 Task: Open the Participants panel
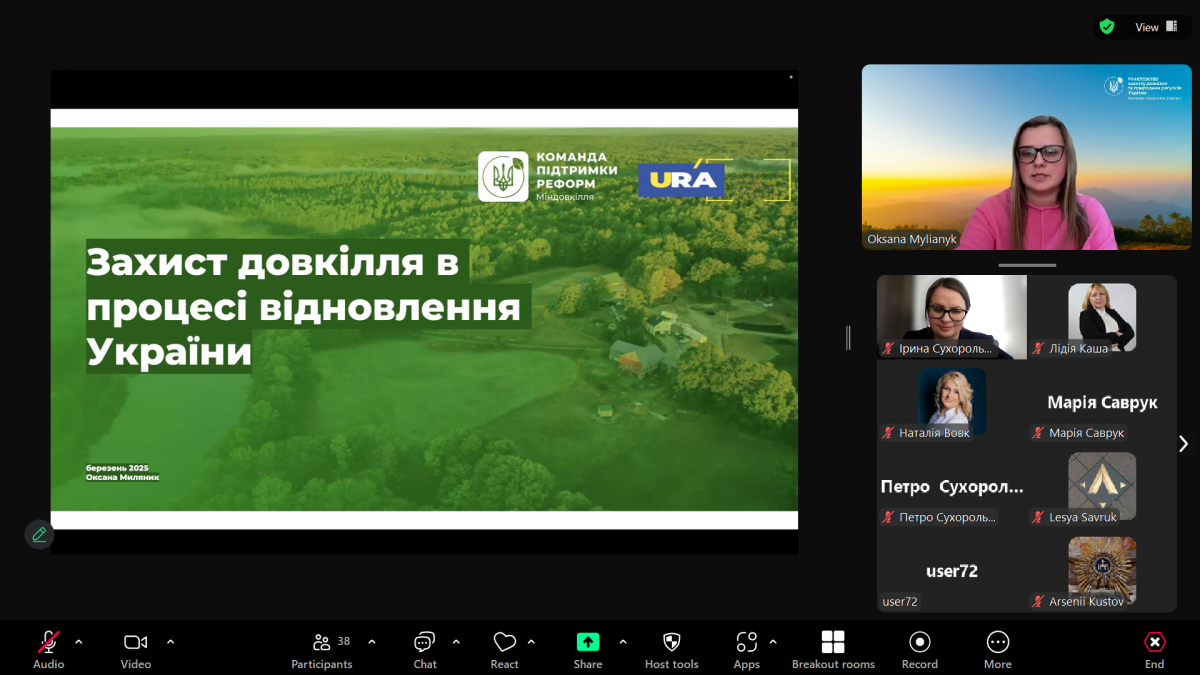[322, 642]
